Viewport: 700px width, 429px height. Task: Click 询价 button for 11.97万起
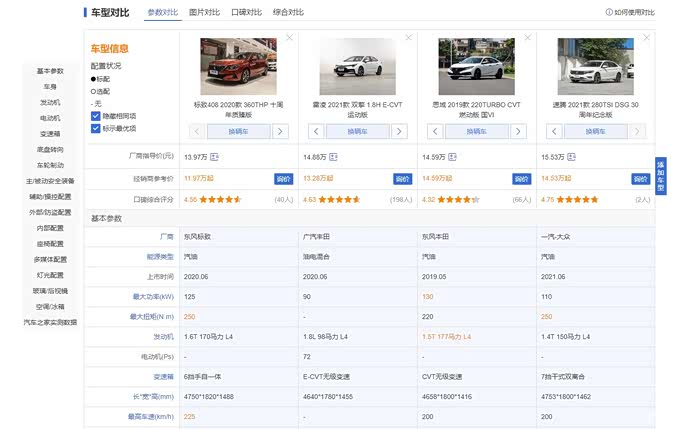point(283,179)
